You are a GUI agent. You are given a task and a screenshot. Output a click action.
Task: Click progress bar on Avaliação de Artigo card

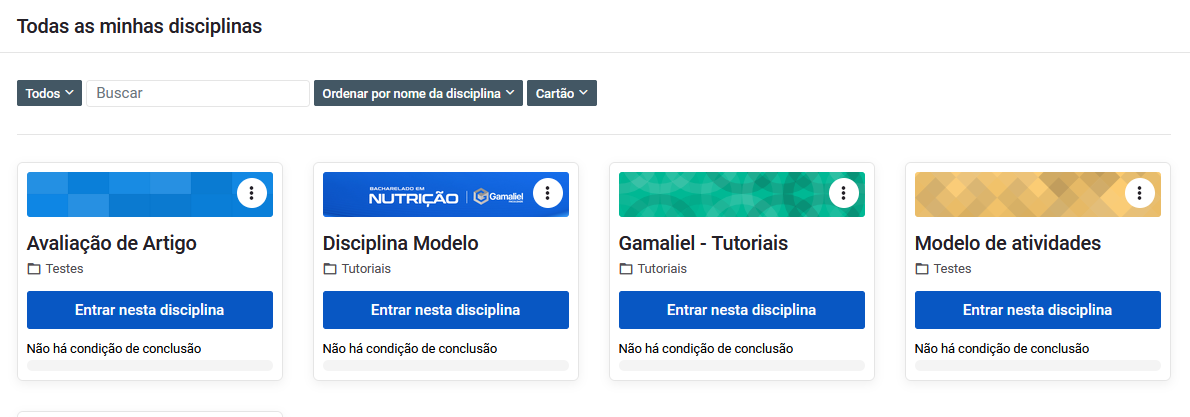150,365
